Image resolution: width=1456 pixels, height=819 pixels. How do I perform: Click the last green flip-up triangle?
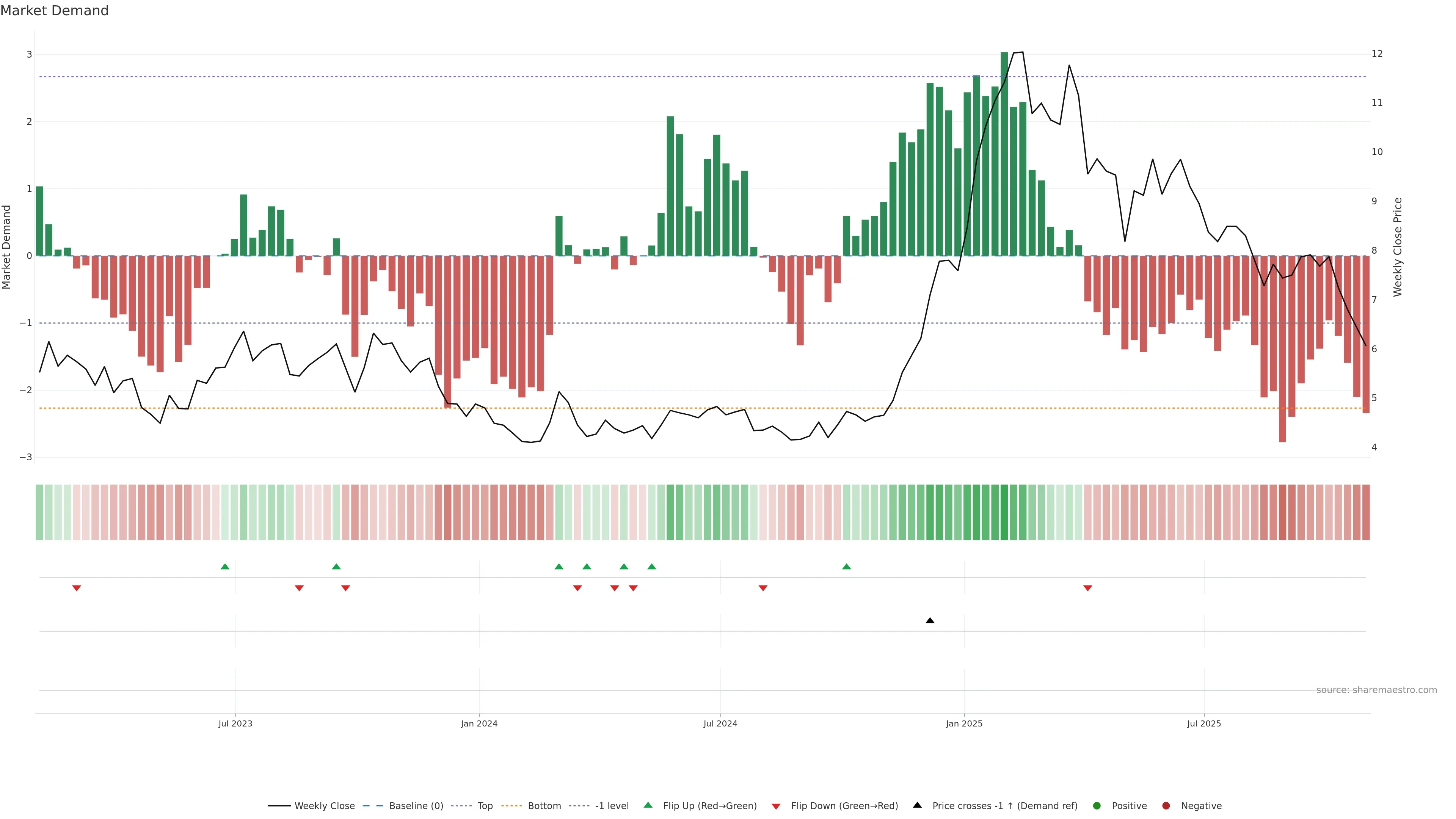click(846, 566)
